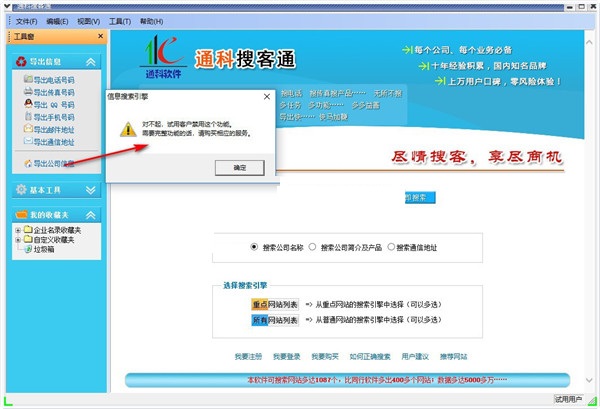Expand the 基本工具 section
The width and height of the screenshot is (600, 409).
click(x=91, y=190)
